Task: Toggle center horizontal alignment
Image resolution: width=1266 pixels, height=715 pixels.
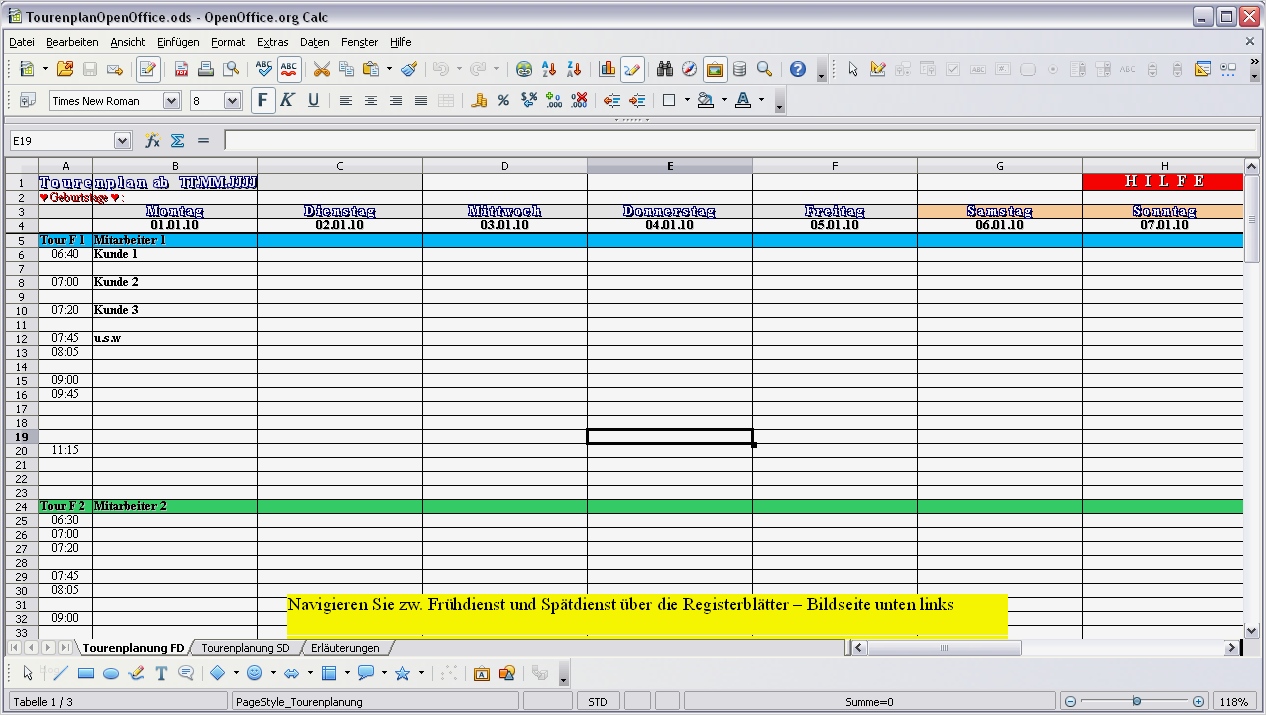Action: (x=371, y=100)
